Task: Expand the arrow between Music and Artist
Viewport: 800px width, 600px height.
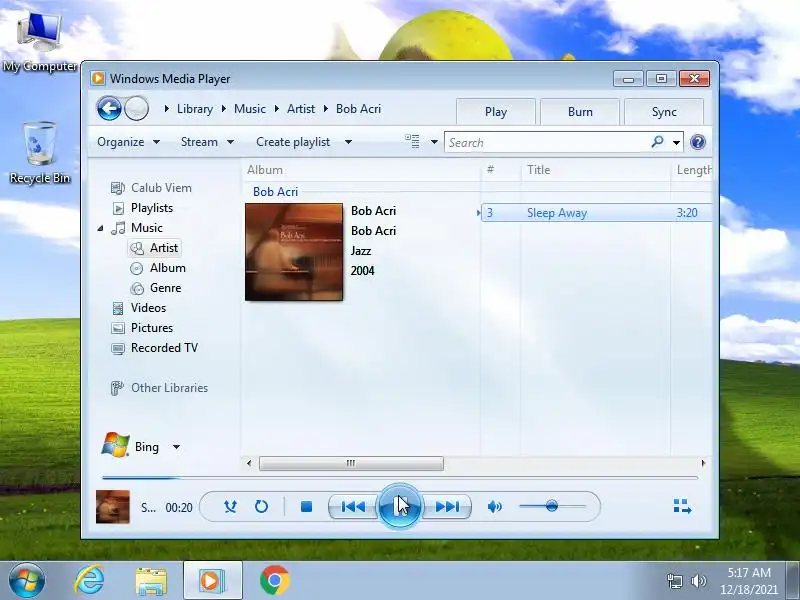Action: coord(277,109)
